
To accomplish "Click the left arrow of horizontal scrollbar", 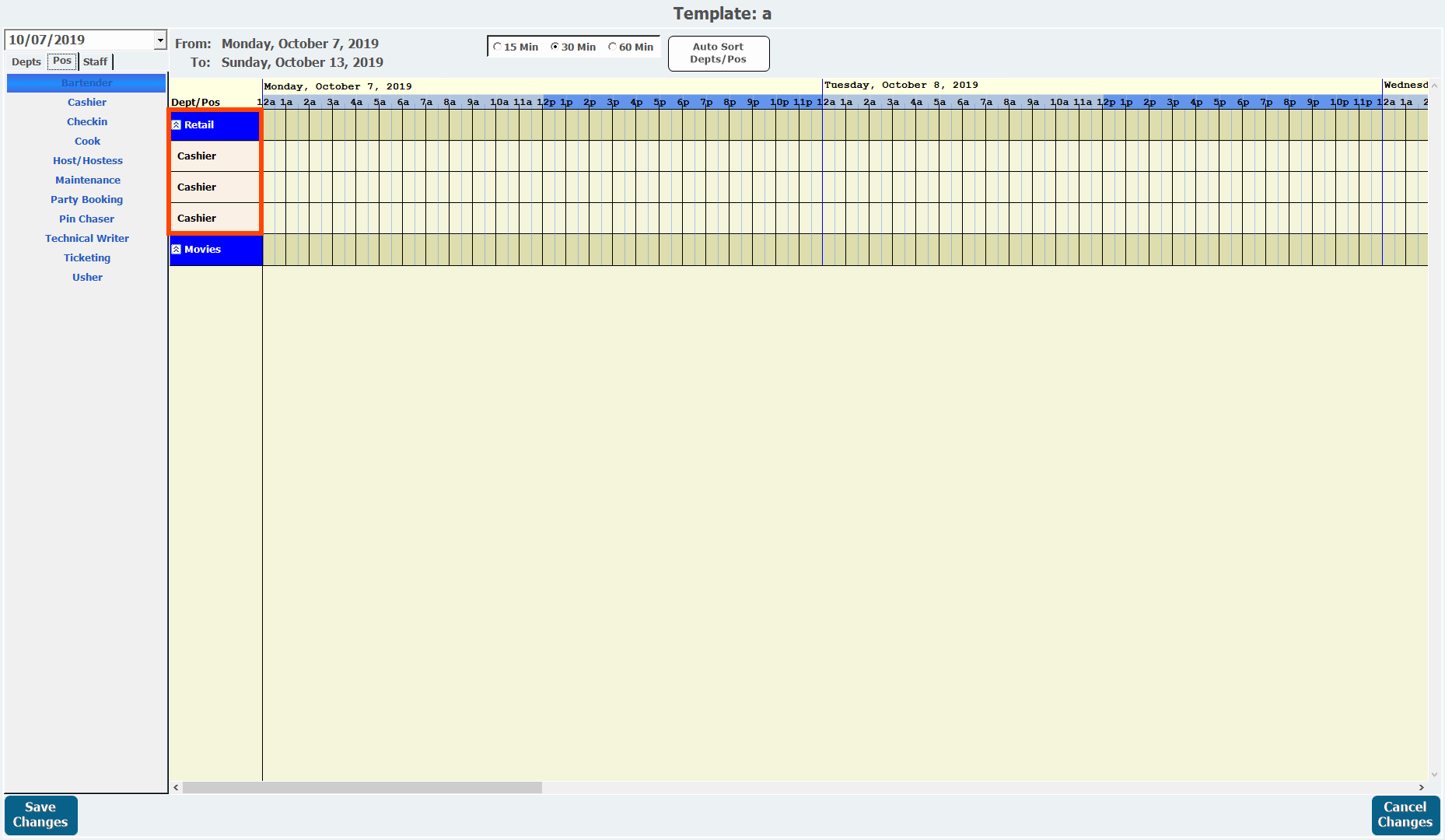I will [177, 787].
